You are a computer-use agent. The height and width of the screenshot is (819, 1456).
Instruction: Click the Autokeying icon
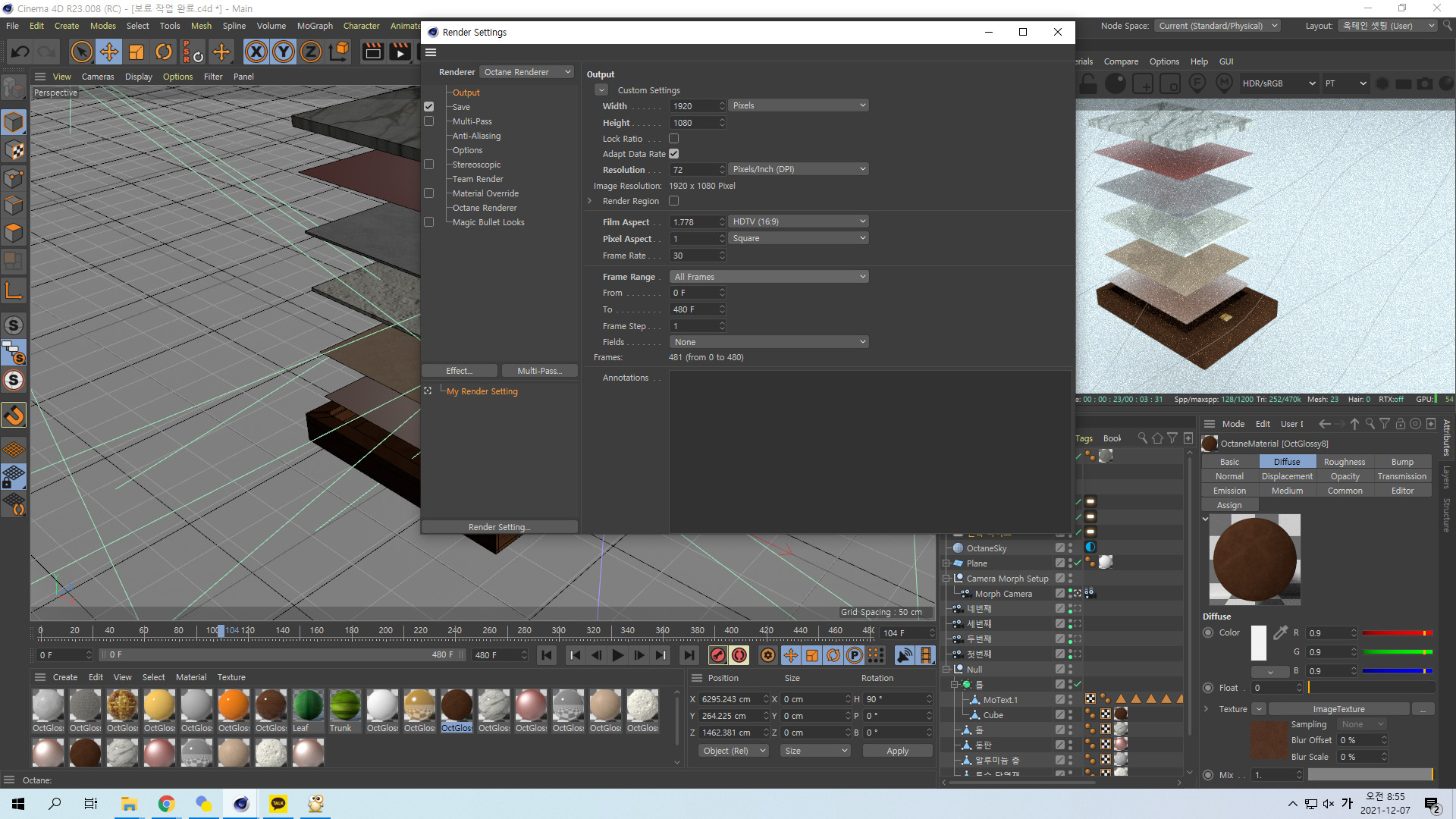(739, 655)
